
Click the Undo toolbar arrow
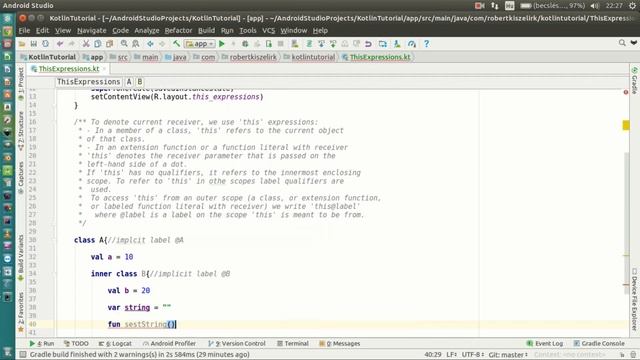pyautogui.click(x=60, y=44)
